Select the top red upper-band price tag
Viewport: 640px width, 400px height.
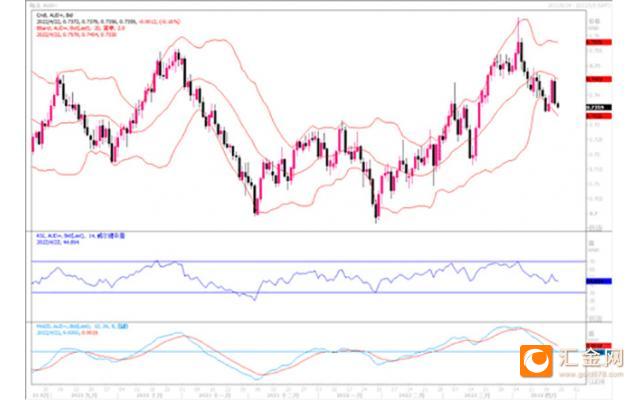pyautogui.click(x=599, y=42)
